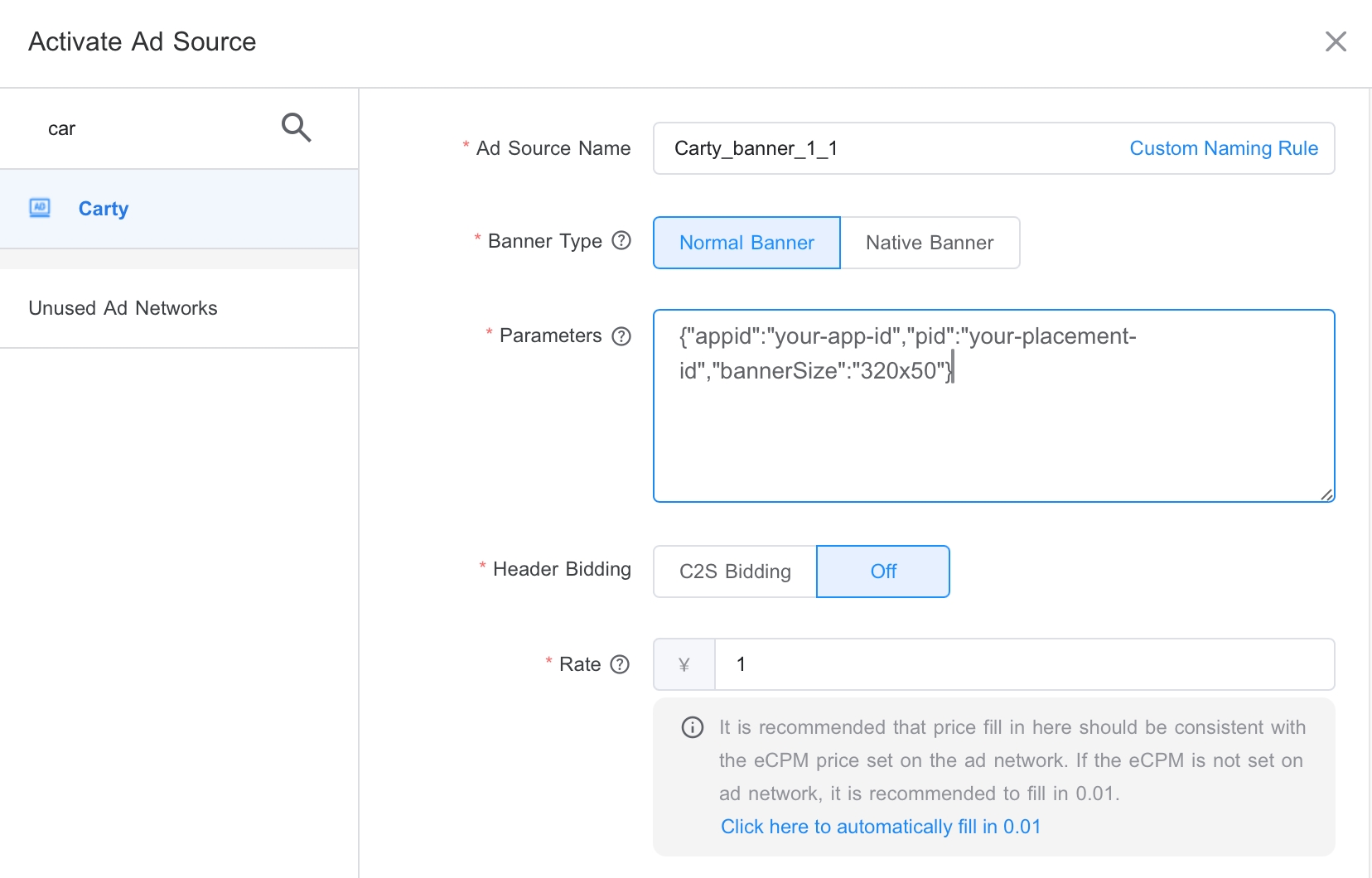Click the search magnifier icon
The width and height of the screenshot is (1372, 878).
296,128
